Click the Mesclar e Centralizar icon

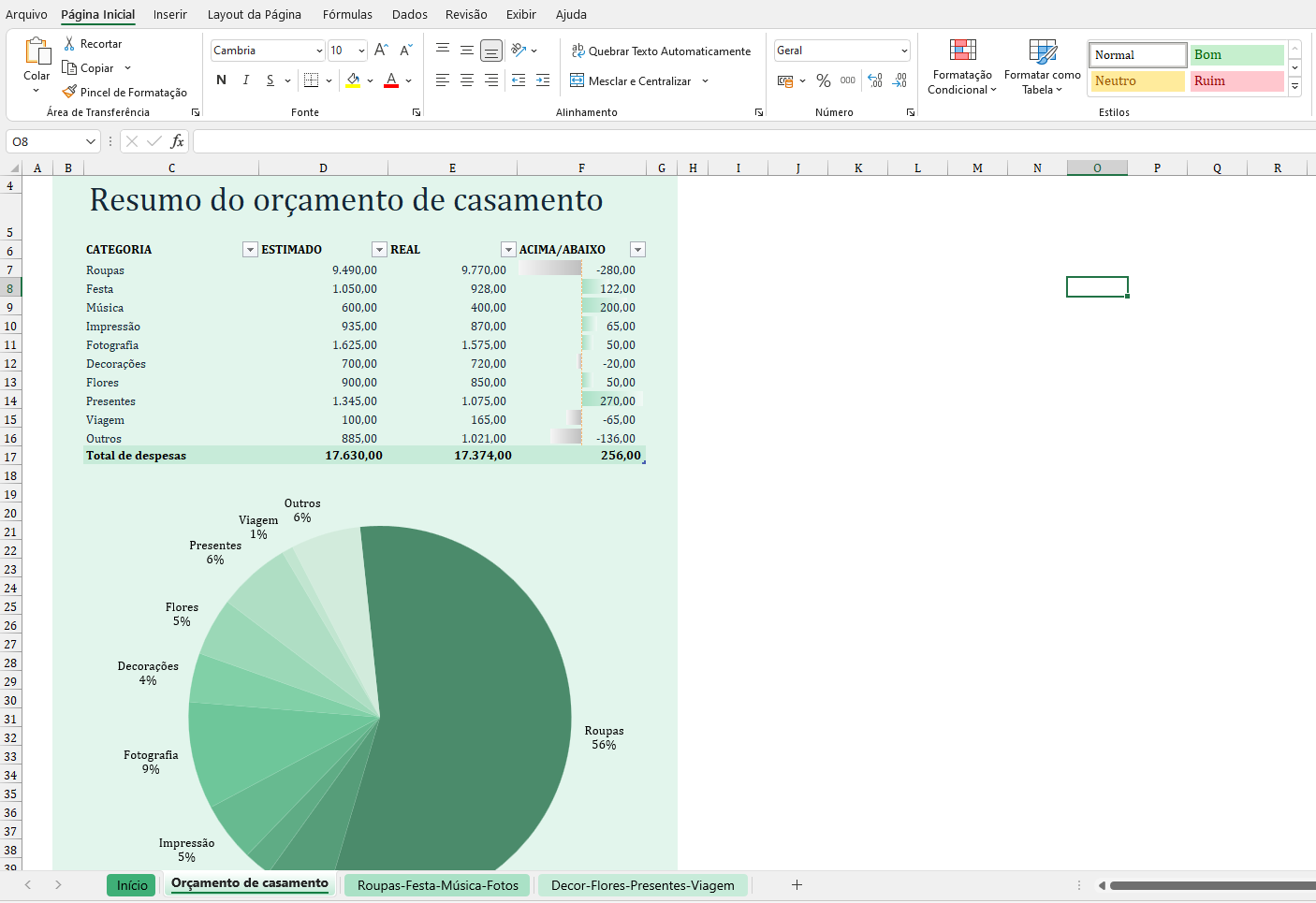tap(578, 81)
